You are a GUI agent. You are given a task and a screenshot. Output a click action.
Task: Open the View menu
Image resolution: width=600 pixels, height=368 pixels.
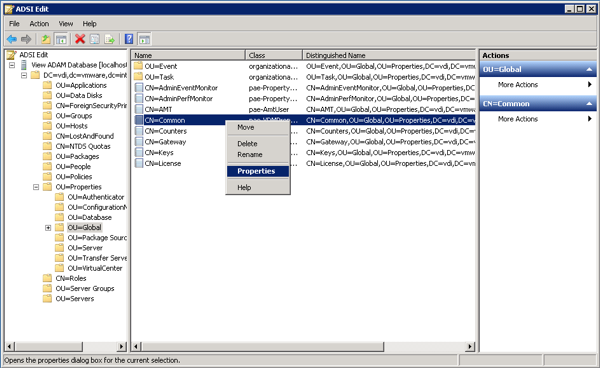(66, 24)
